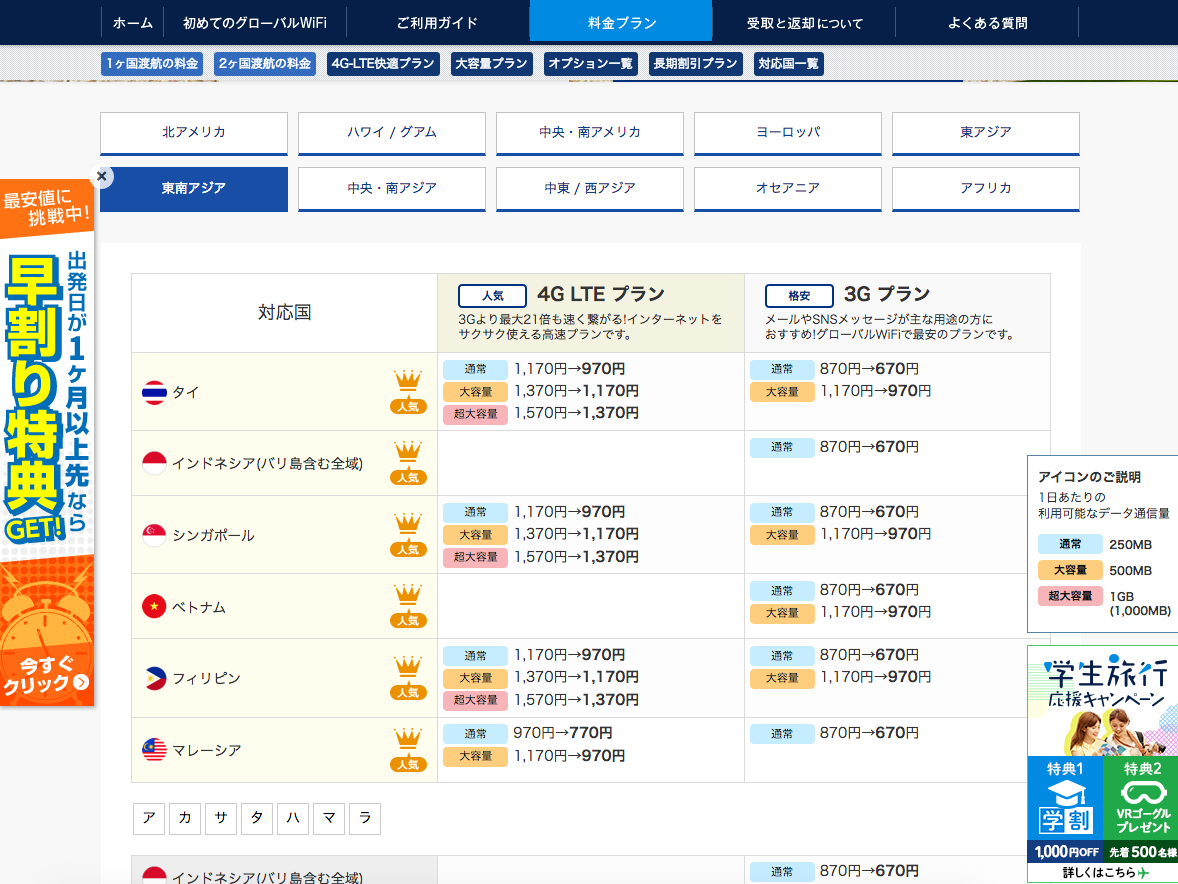Open the 学生旅行 campaign banner image
1178x884 pixels.
coord(1102,700)
